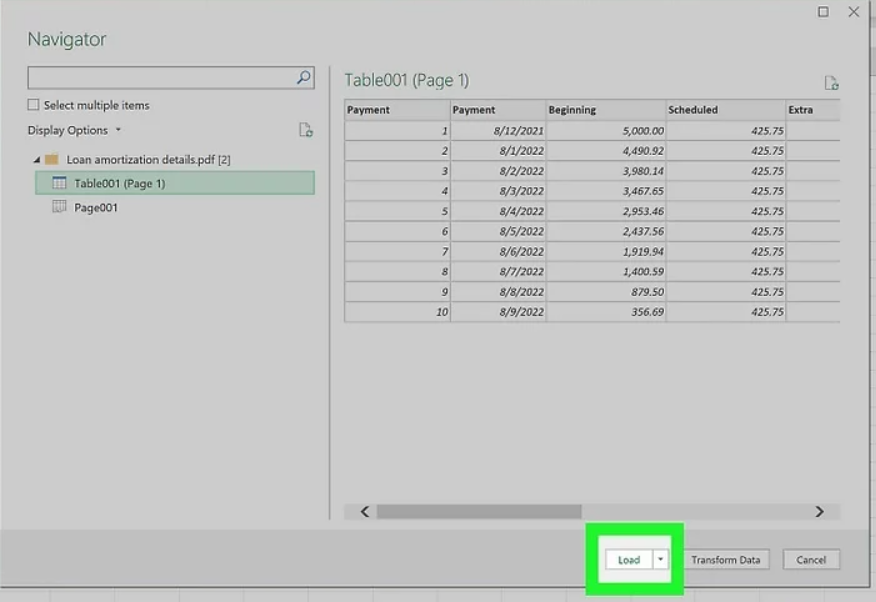Screen dimensions: 876x602
Task: Click the Transform Data button
Action: pyautogui.click(x=726, y=559)
